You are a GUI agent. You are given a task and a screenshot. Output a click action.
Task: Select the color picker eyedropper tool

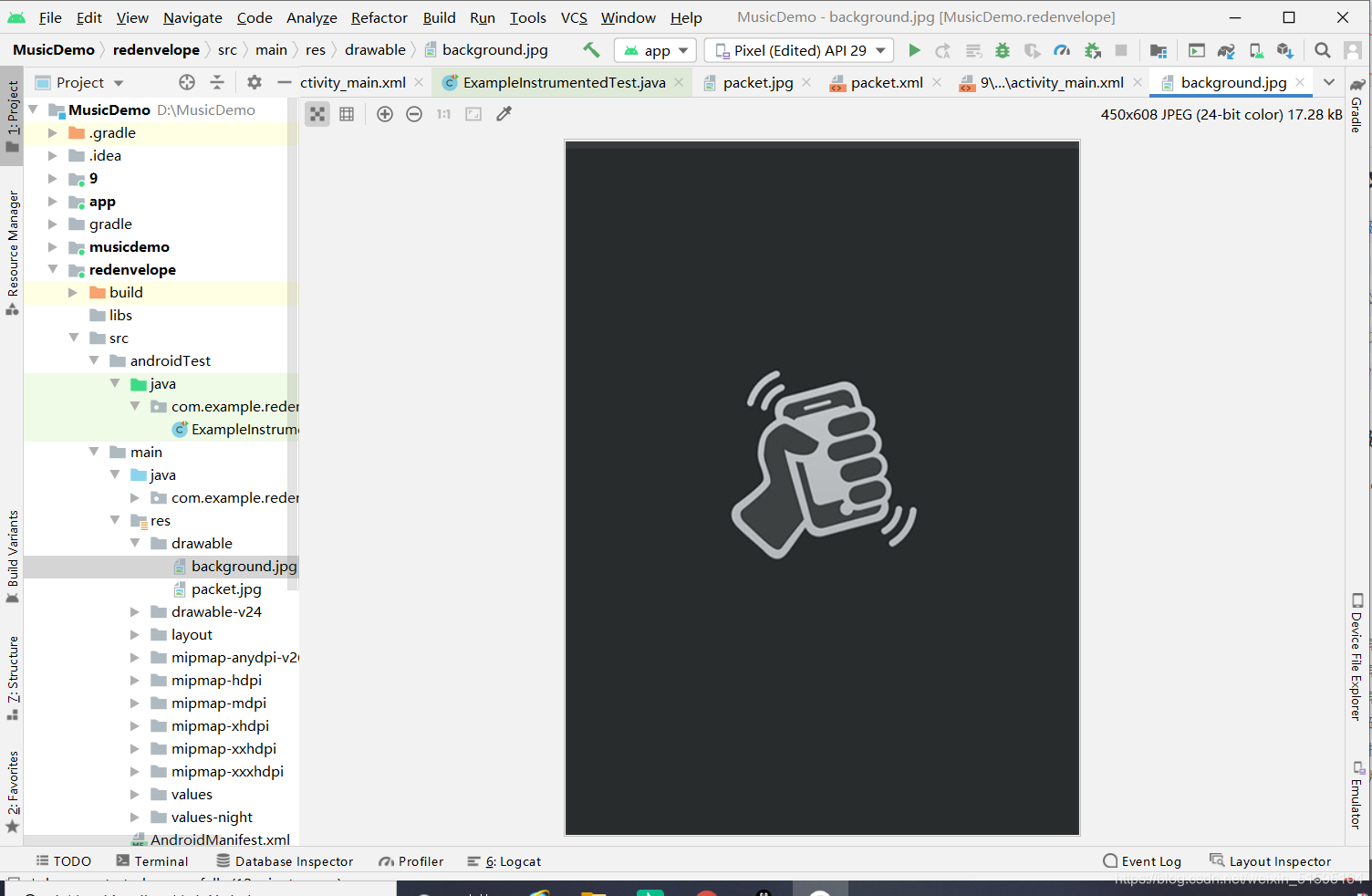(x=504, y=114)
